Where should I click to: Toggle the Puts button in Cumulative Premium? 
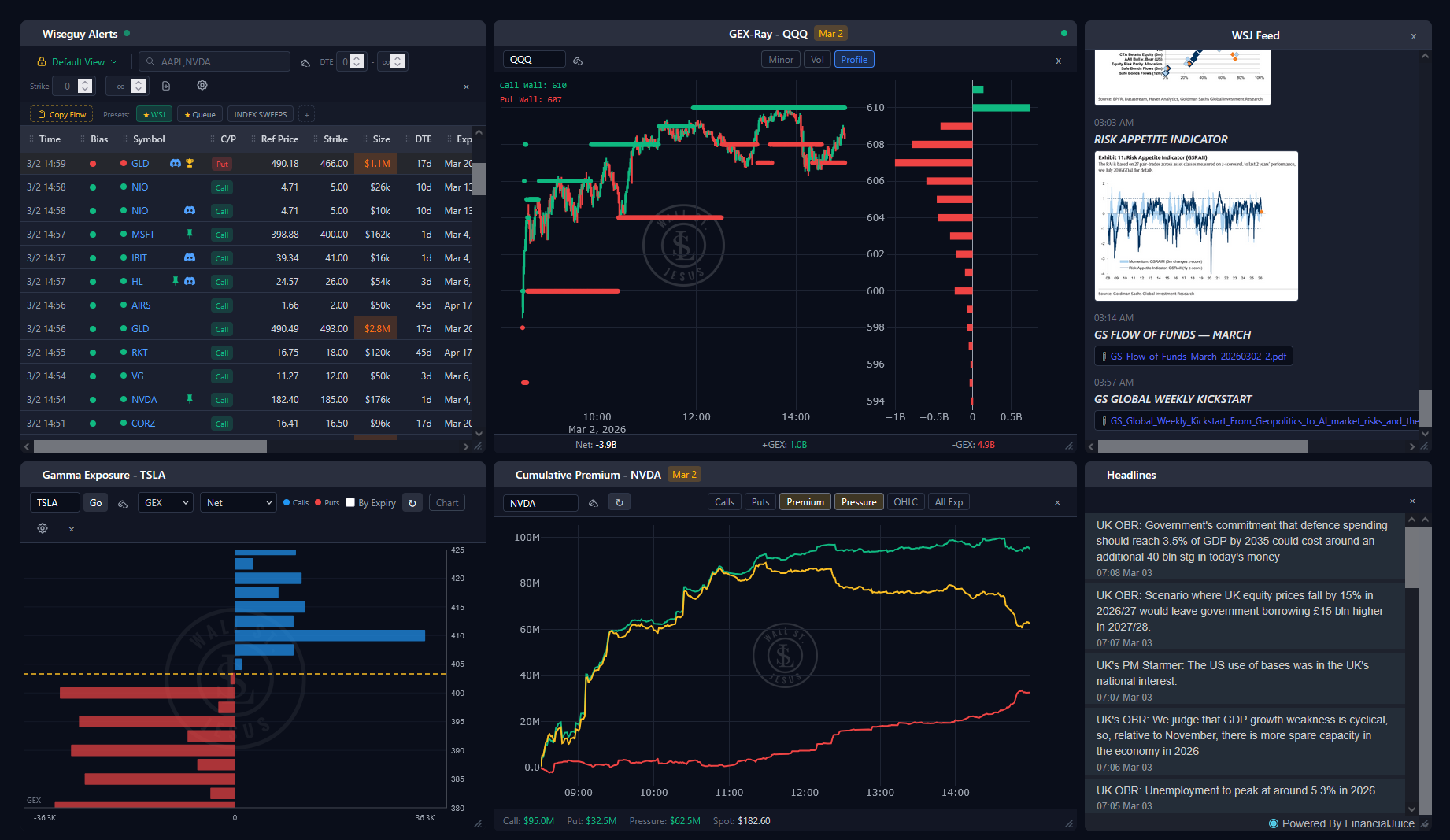pyautogui.click(x=760, y=502)
